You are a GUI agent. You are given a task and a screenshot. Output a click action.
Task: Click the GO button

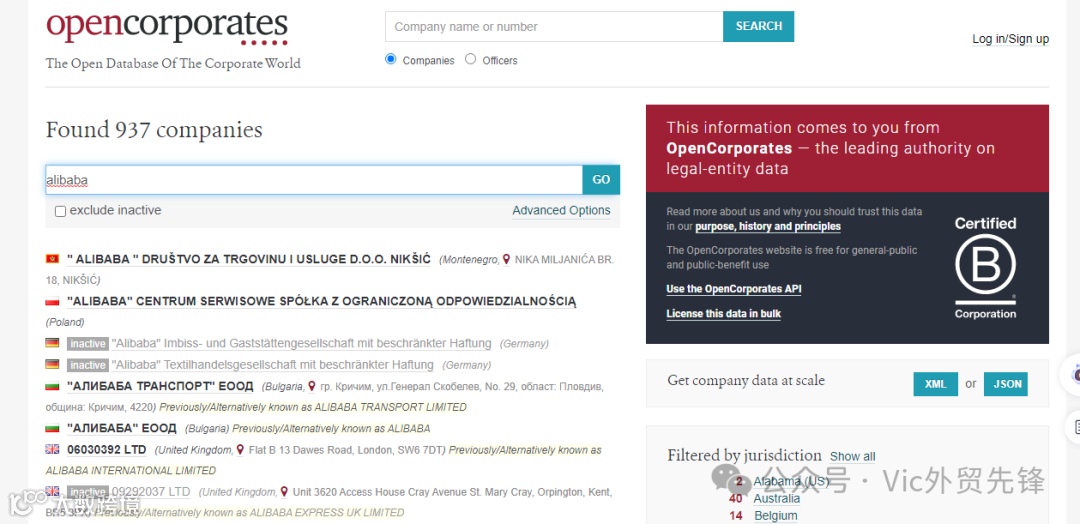tap(601, 180)
